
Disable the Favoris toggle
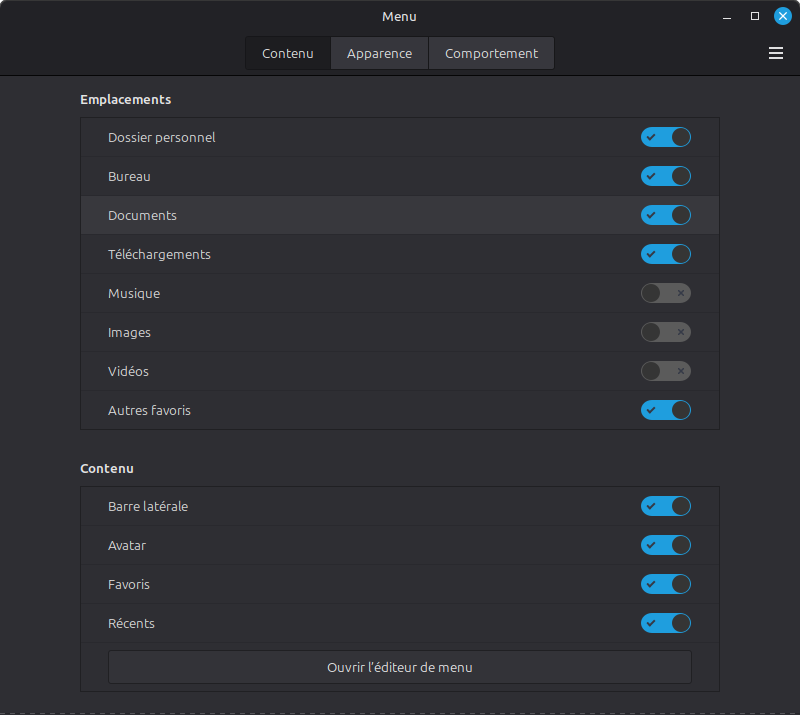(x=665, y=584)
